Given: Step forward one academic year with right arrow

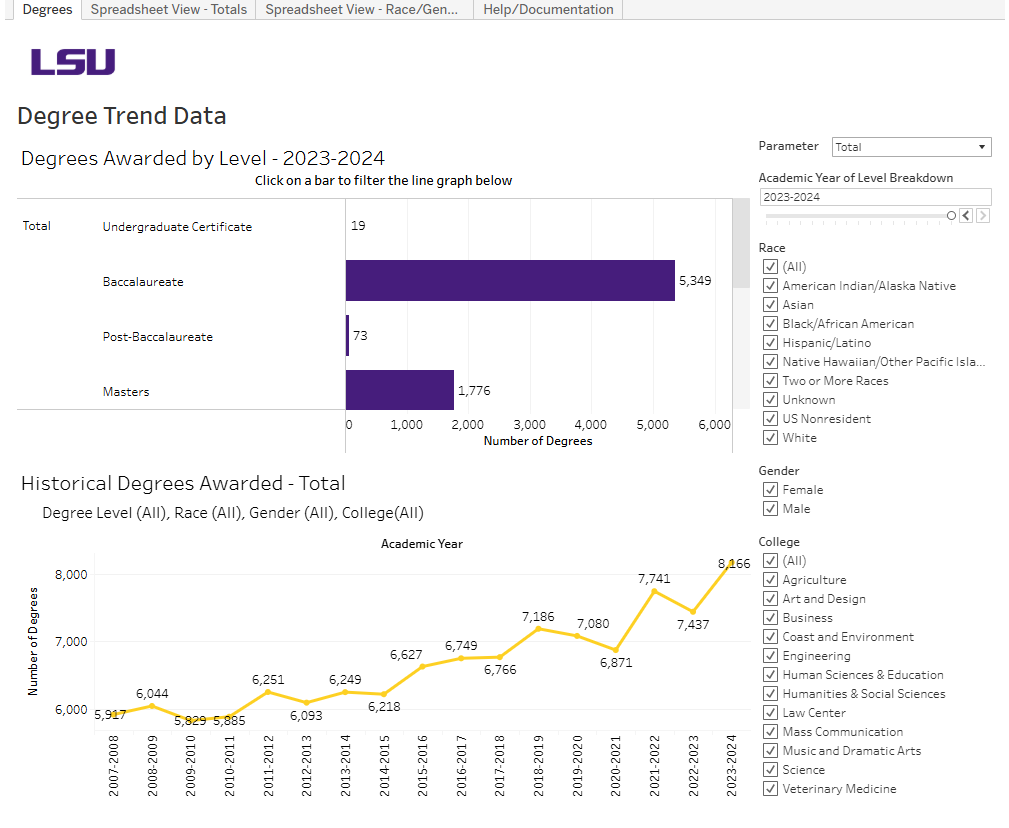Looking at the screenshot, I should 983,215.
